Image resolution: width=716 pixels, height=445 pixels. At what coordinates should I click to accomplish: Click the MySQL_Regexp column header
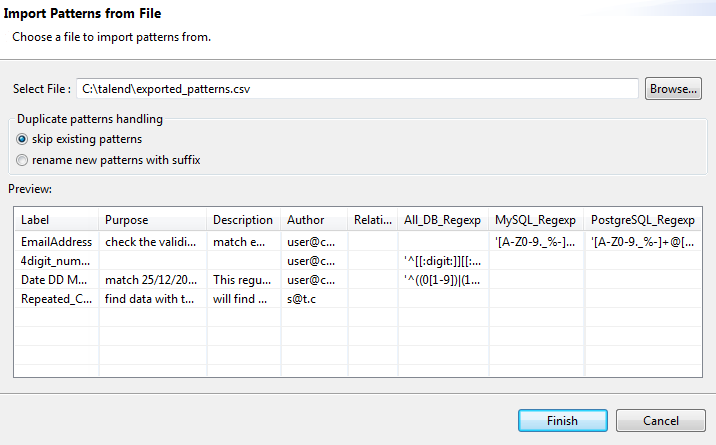click(x=536, y=220)
